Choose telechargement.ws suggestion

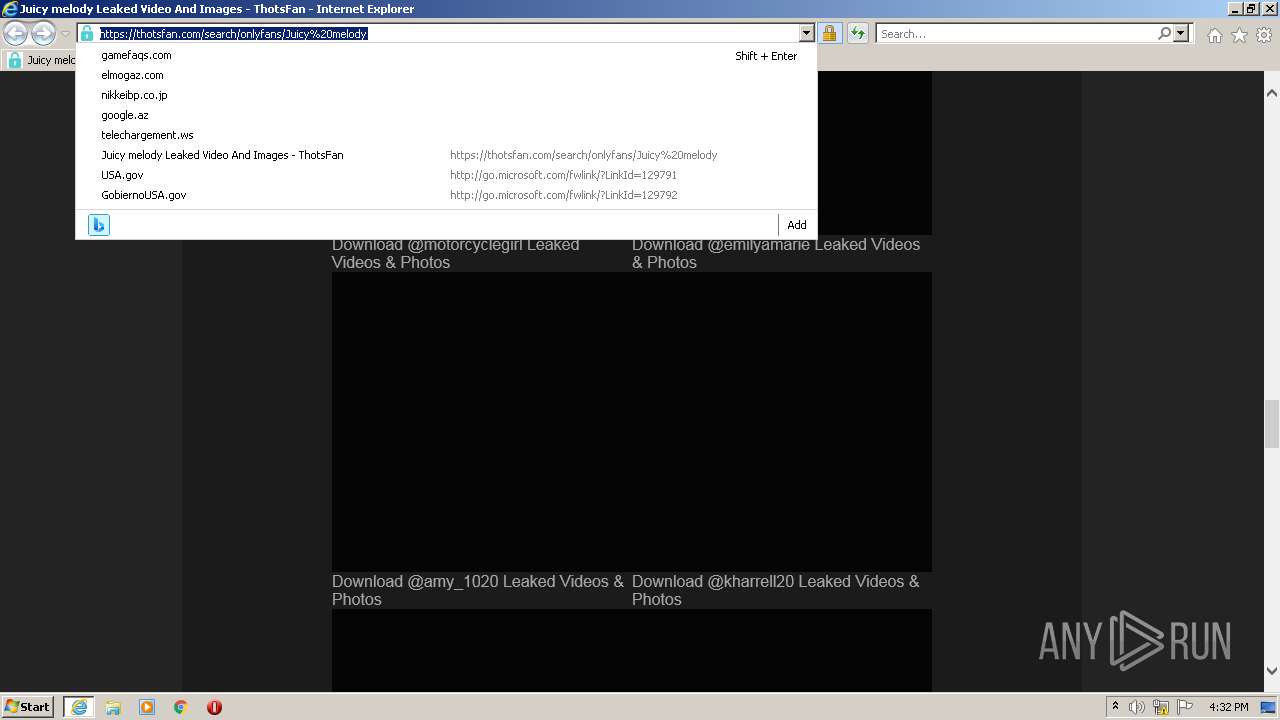pyautogui.click(x=446, y=135)
